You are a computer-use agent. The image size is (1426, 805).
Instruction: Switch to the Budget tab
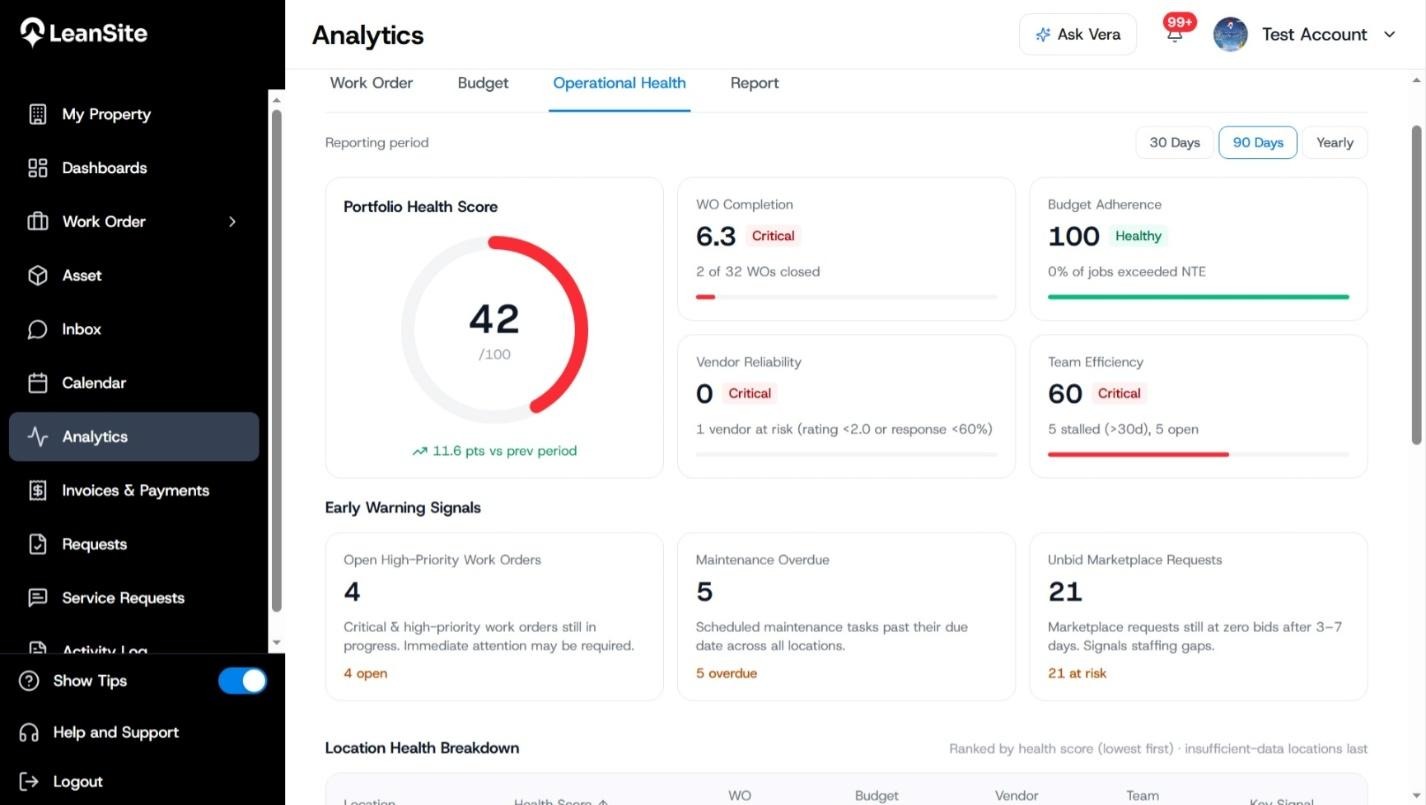tap(483, 83)
